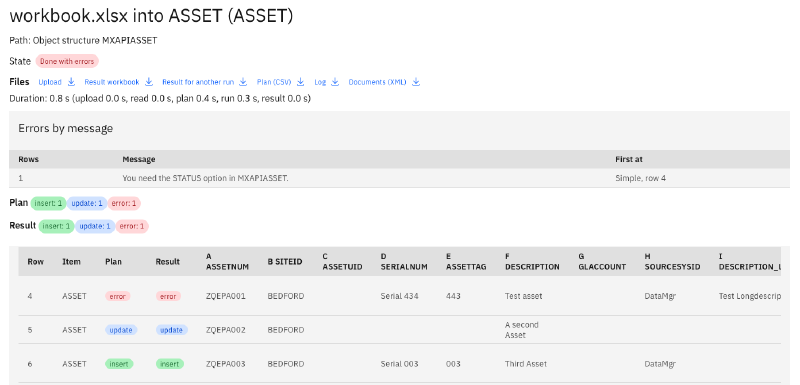Screen dimensions: 800x385
Task: Click the 'E ASSETTAG' column header
Action: coord(466,262)
